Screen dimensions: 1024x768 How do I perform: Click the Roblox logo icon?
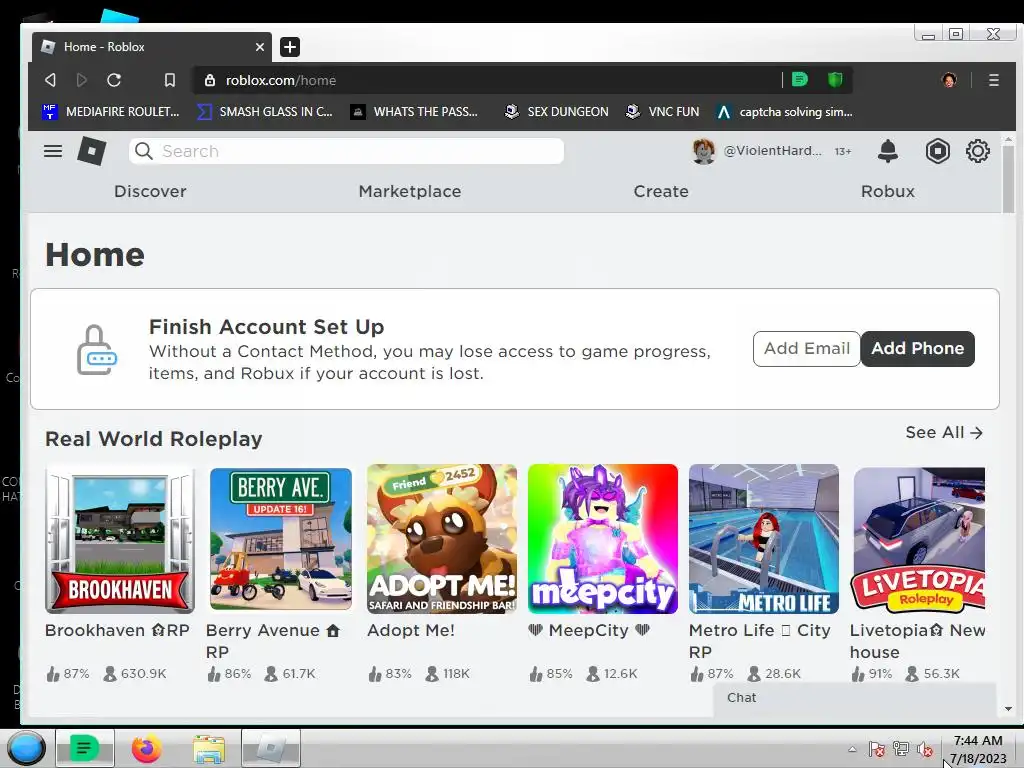pyautogui.click(x=91, y=151)
